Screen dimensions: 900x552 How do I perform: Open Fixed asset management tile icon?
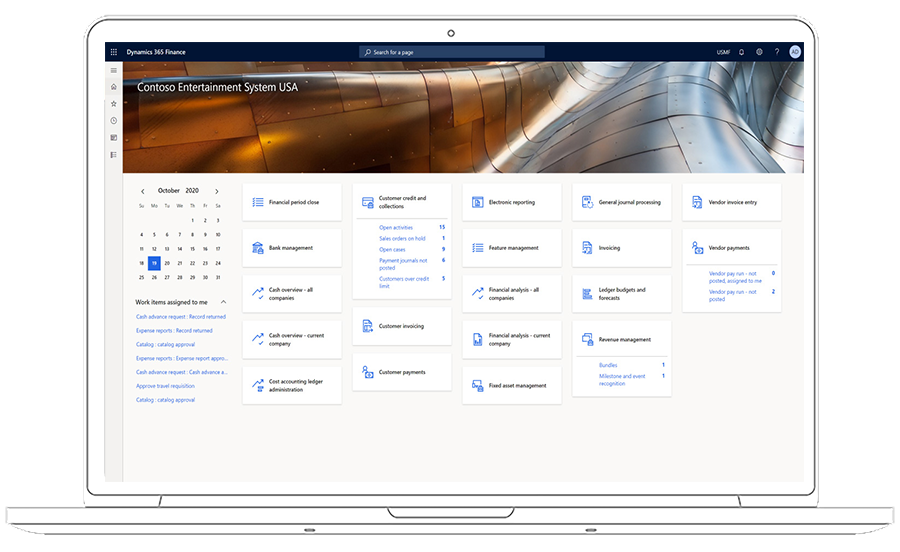click(478, 386)
